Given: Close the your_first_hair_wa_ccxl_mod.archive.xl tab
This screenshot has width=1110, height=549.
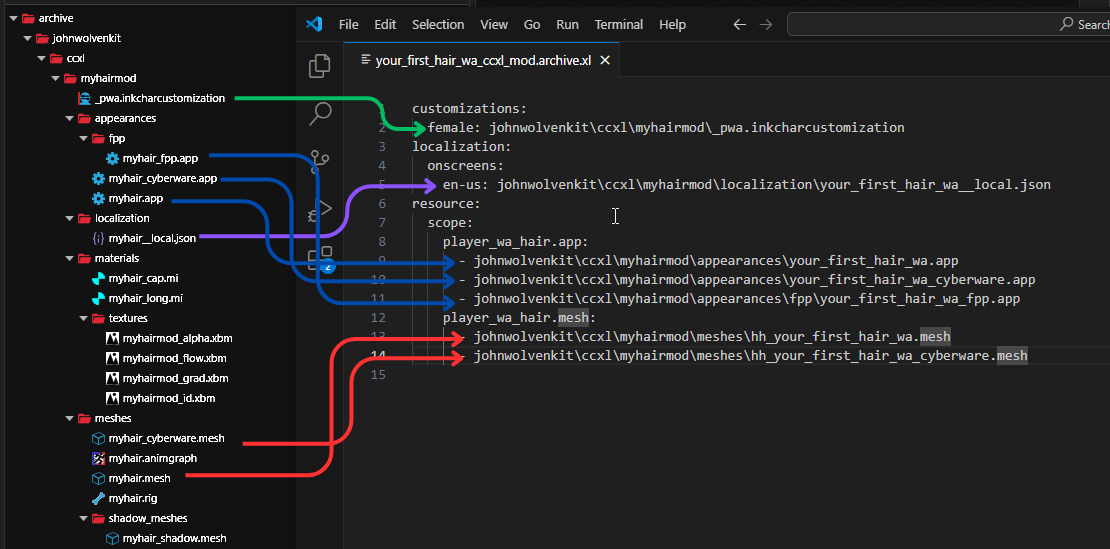Looking at the screenshot, I should click(x=604, y=60).
